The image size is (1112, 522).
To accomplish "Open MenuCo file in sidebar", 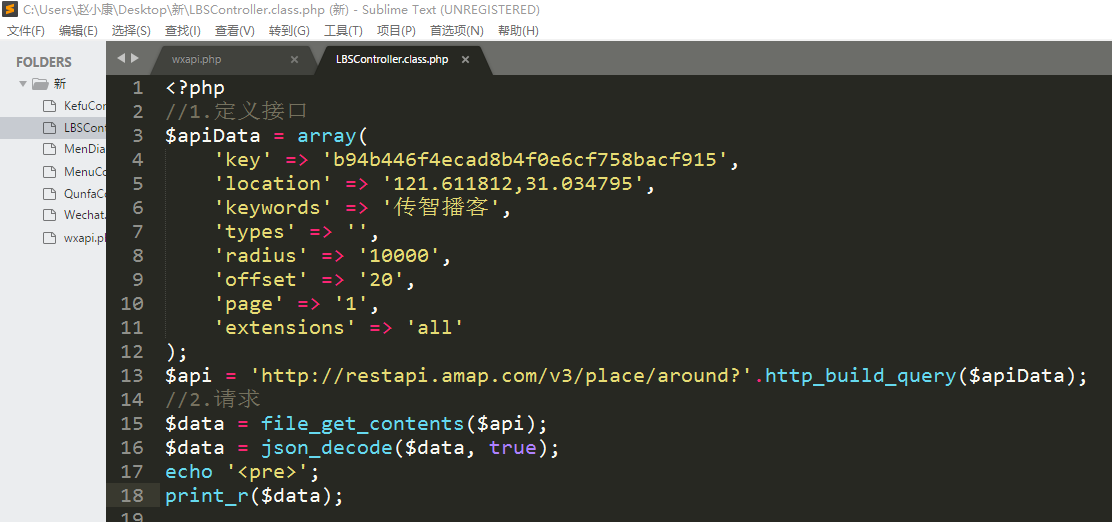I will (x=85, y=172).
